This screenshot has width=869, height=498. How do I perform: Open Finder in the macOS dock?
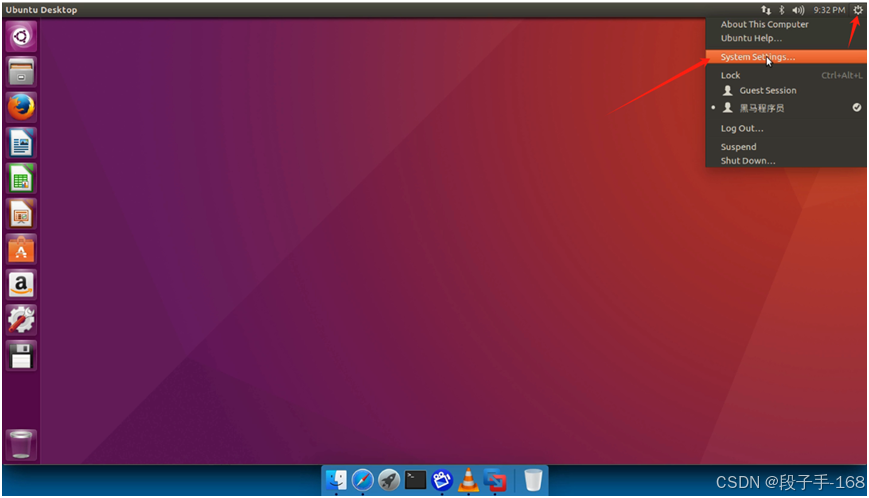point(336,480)
